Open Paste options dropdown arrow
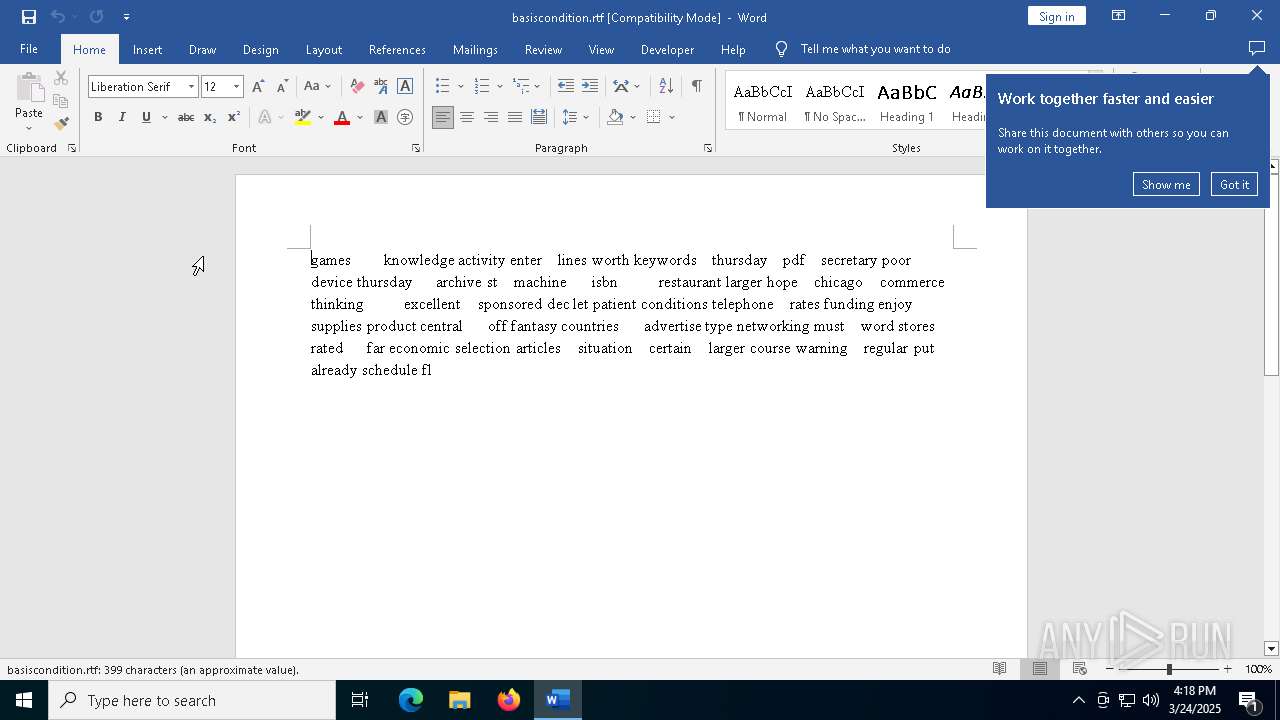 pyautogui.click(x=29, y=128)
